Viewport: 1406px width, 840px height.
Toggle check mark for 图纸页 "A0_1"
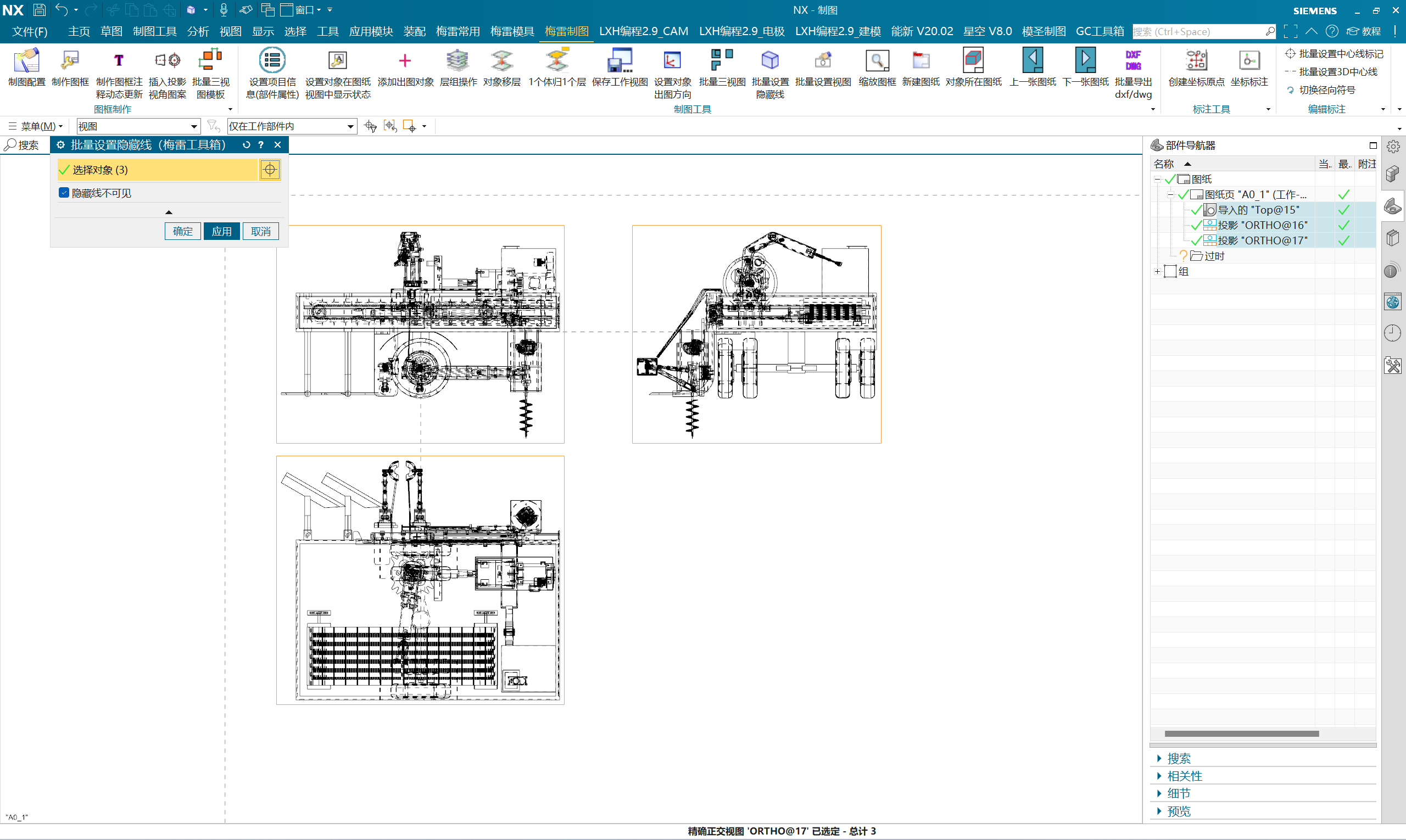coord(1183,195)
